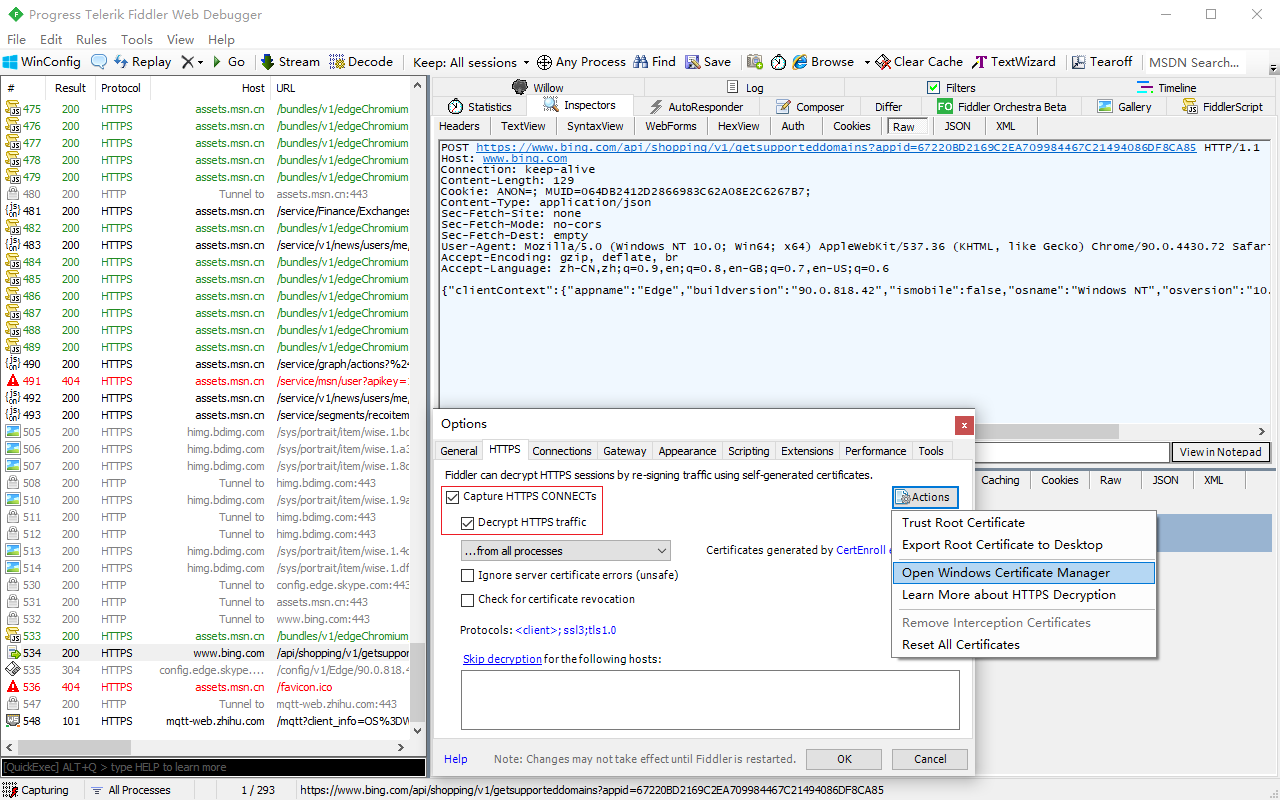Click the comment speech bubble icon
The image size is (1280, 800).
coord(99,62)
